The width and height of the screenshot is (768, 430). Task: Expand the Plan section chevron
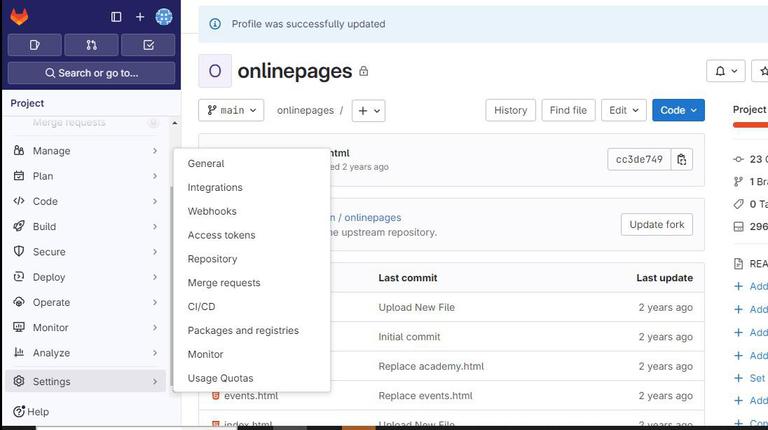click(155, 176)
